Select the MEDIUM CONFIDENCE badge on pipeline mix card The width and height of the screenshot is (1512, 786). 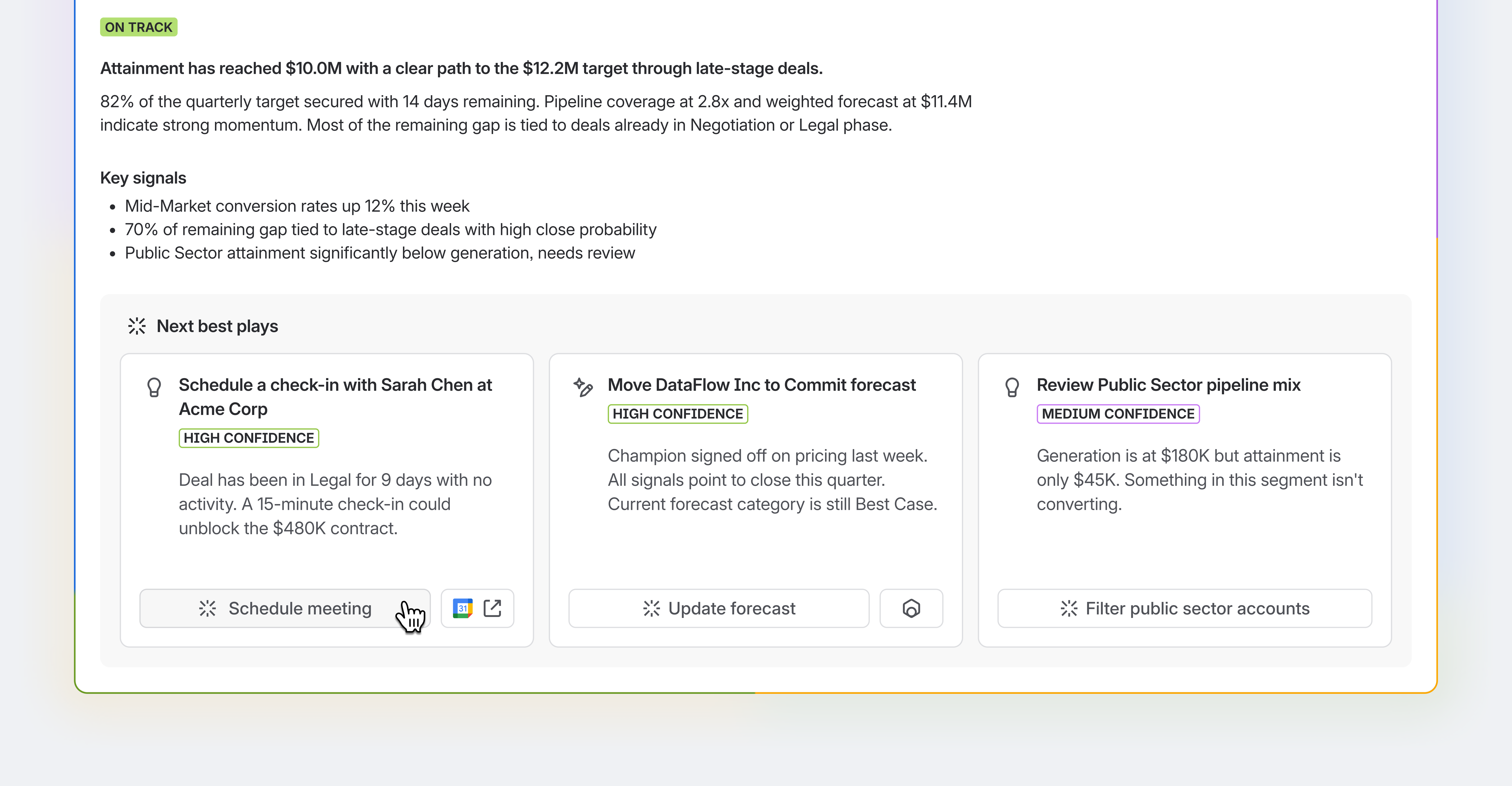[x=1118, y=414]
